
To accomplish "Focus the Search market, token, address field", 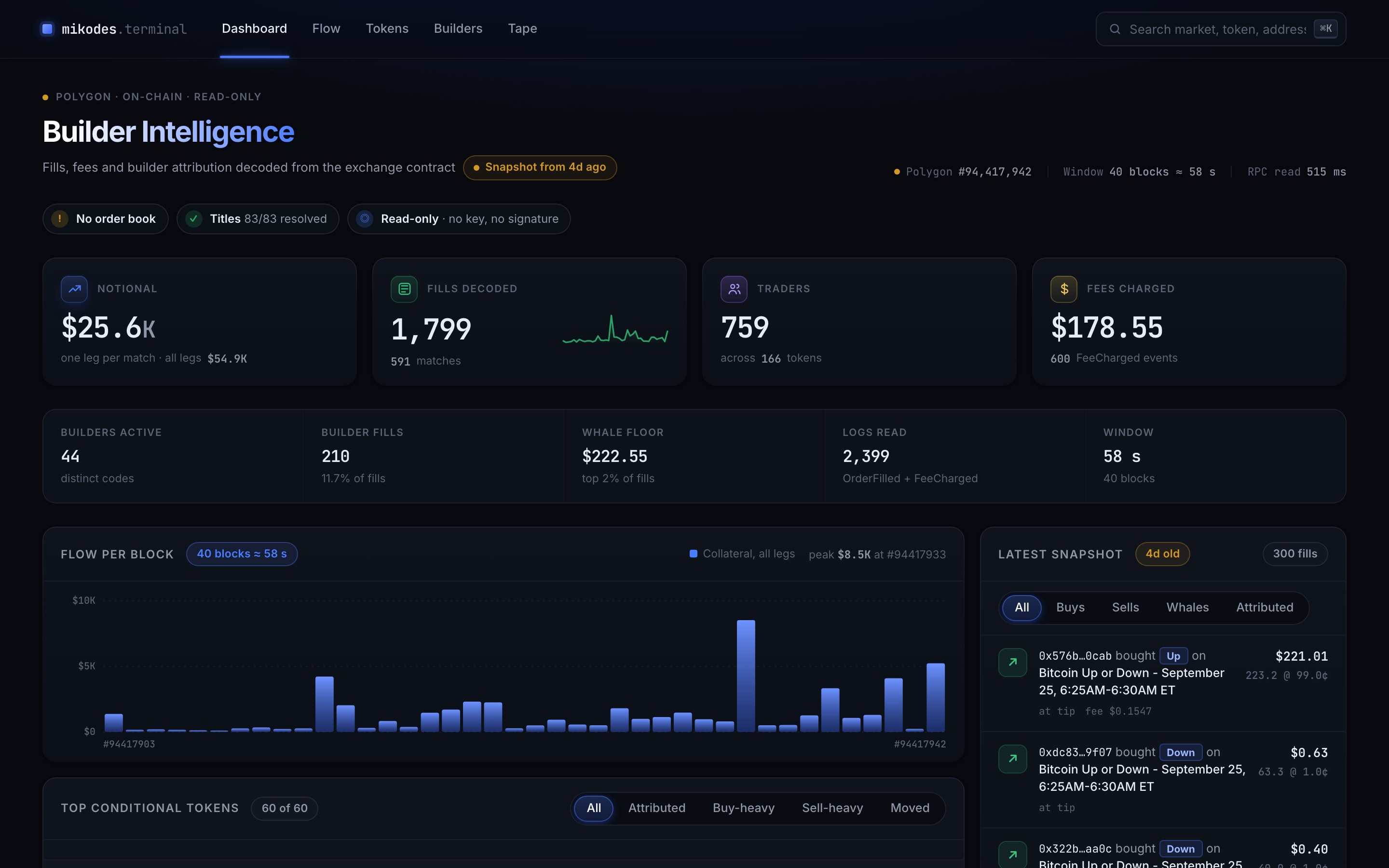I will point(1221,29).
